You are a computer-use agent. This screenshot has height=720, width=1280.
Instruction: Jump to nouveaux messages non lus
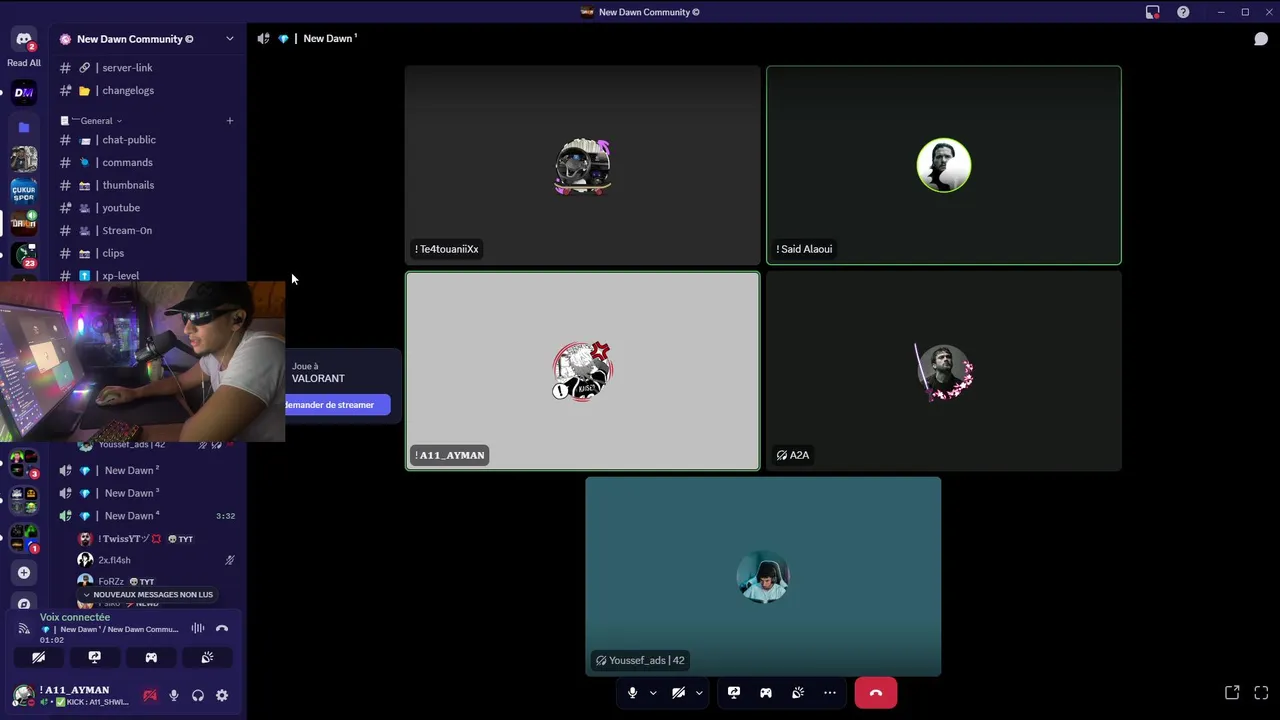pos(147,595)
